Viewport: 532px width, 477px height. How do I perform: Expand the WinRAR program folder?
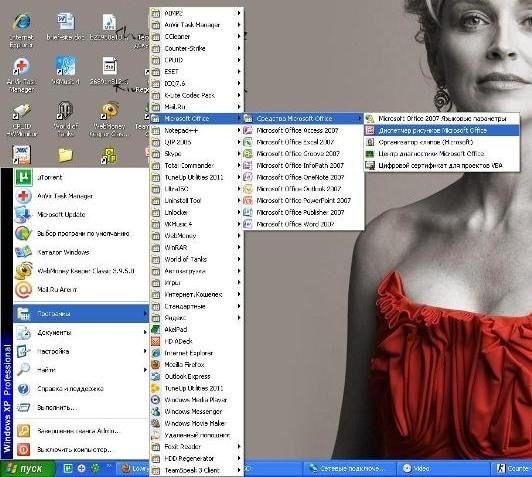point(196,248)
